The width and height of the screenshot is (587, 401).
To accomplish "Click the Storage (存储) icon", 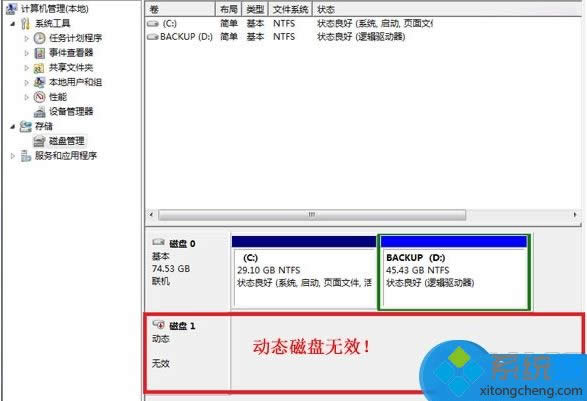I will click(25, 127).
